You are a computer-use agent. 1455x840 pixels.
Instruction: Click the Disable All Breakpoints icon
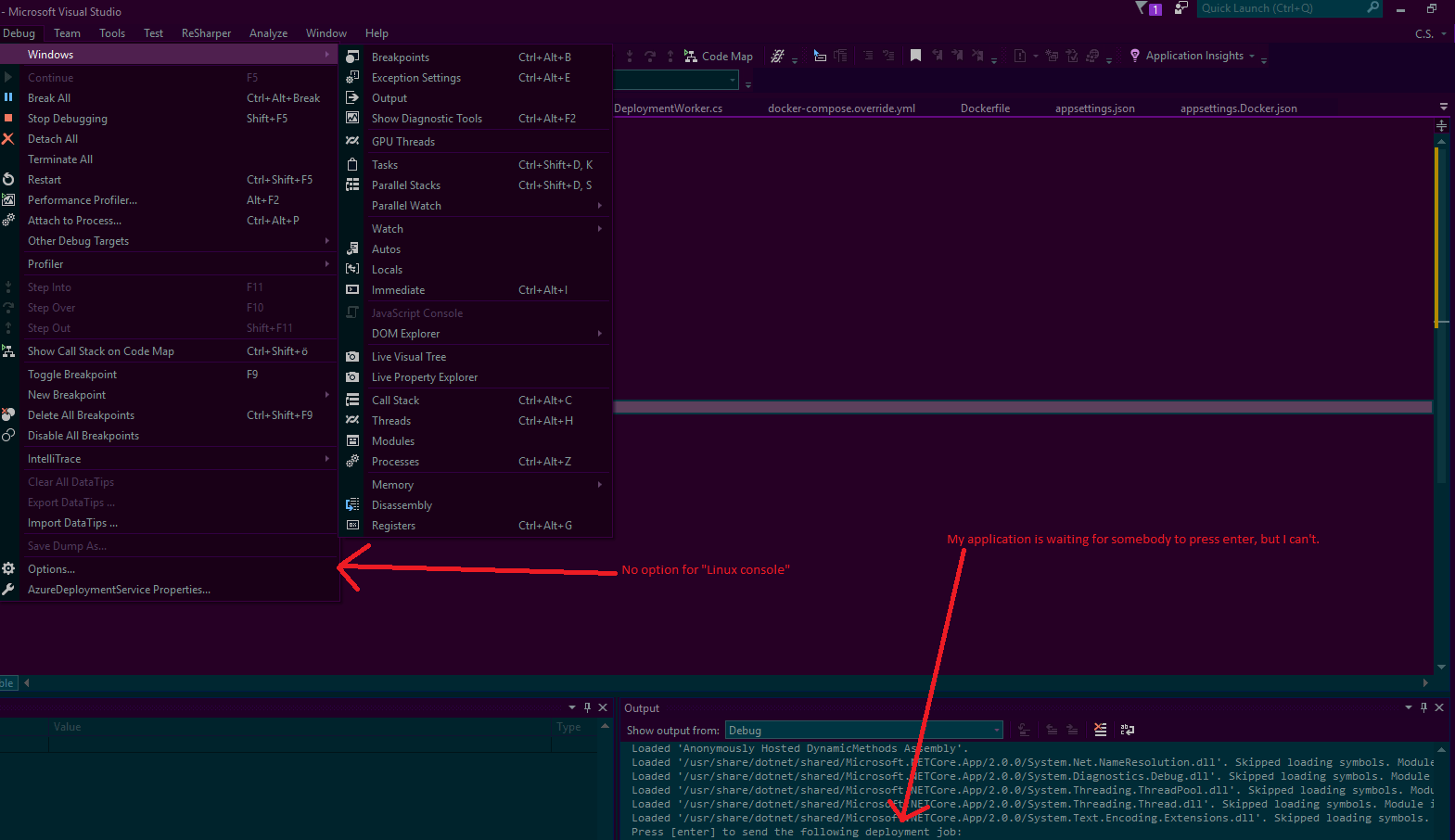point(8,435)
